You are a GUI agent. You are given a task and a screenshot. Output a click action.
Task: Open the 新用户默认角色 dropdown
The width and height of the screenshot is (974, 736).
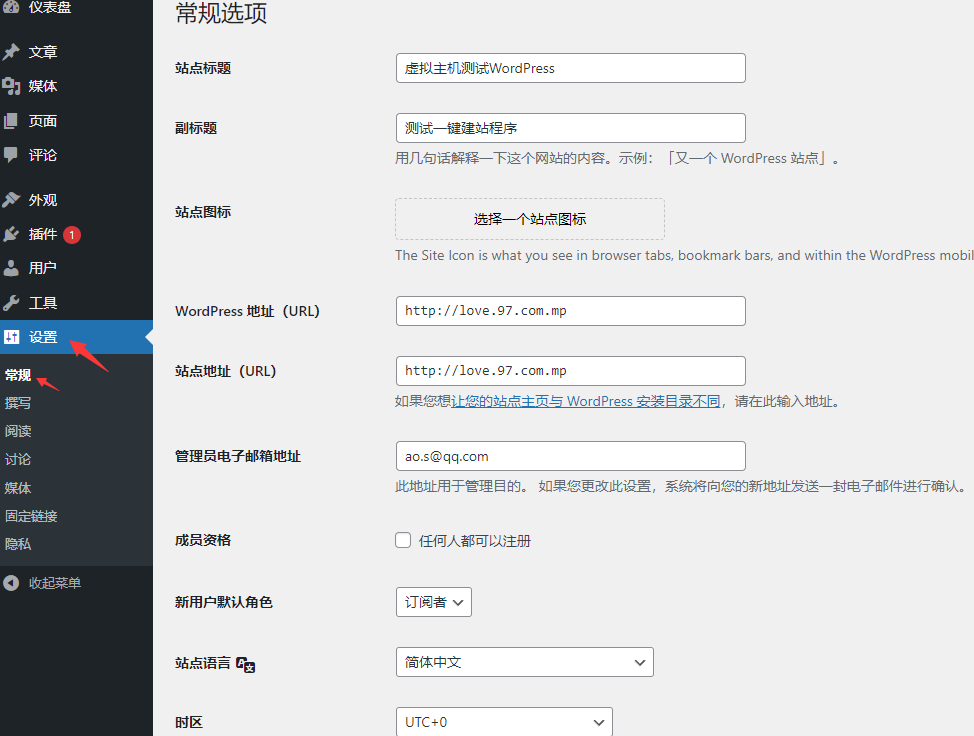(x=433, y=602)
